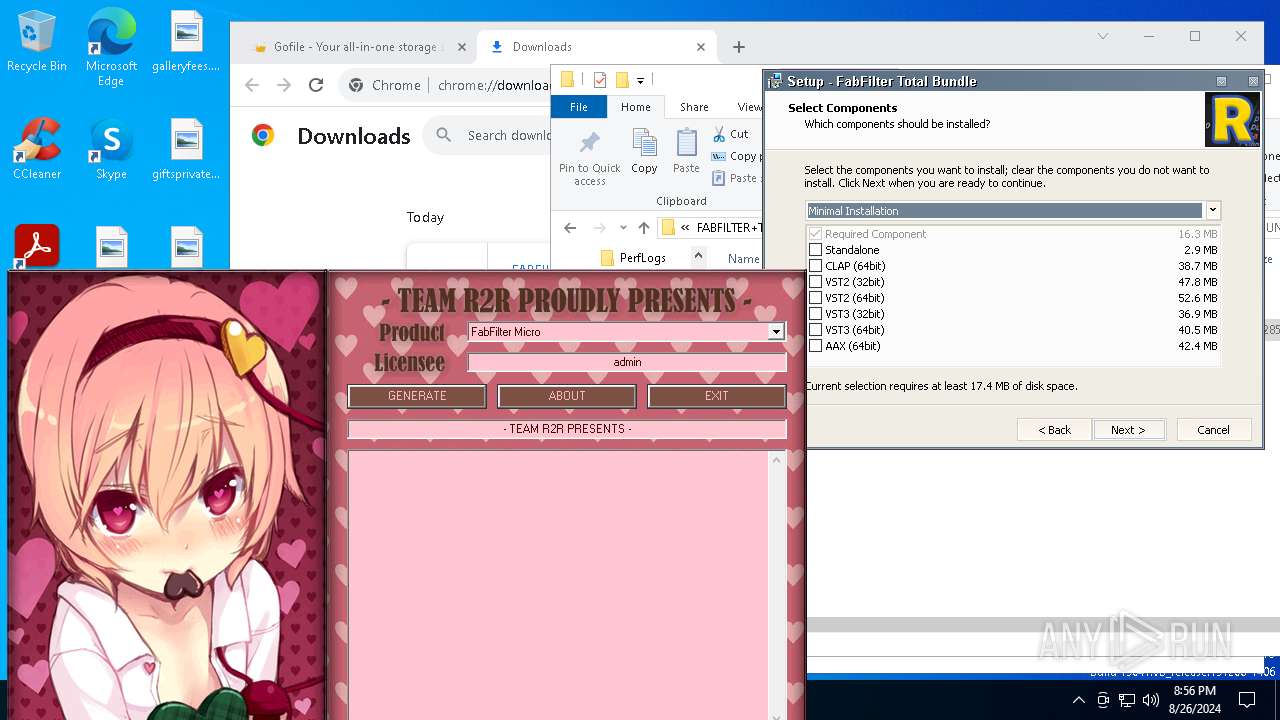Click the R2R logo in setup header
Screen dimensions: 1280x720
1232,120
